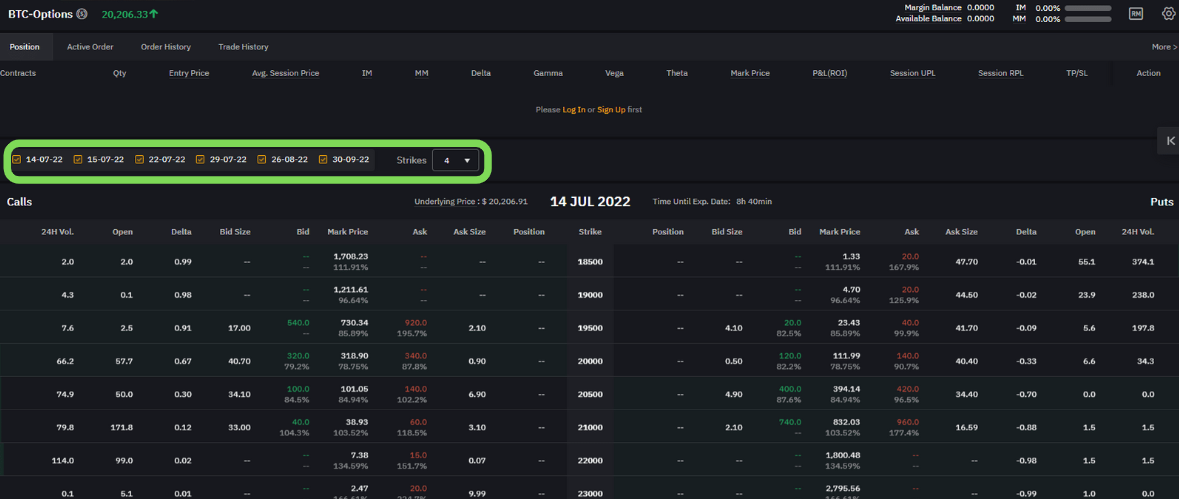Click the 320.0 call bid price
The width and height of the screenshot is (1179, 499).
[x=297, y=356]
